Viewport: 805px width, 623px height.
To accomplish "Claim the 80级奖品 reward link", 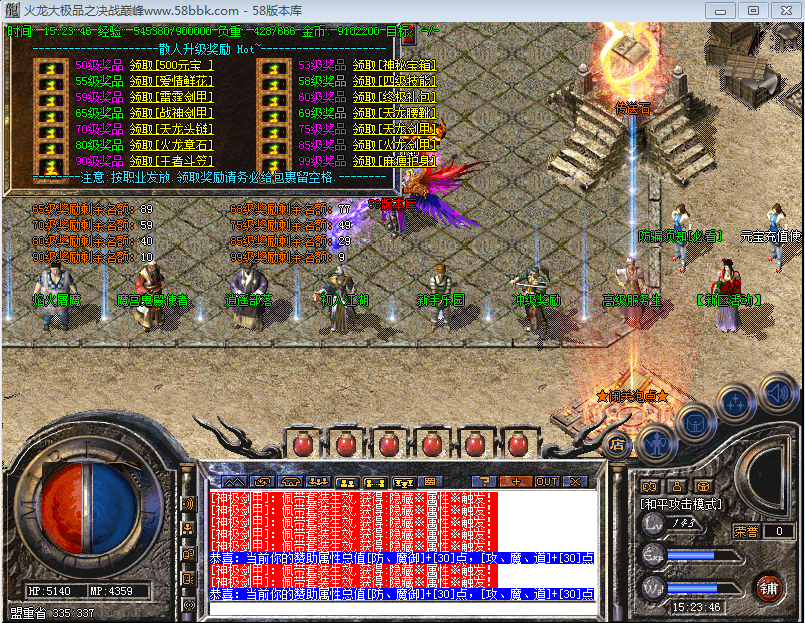I will pyautogui.click(x=171, y=145).
